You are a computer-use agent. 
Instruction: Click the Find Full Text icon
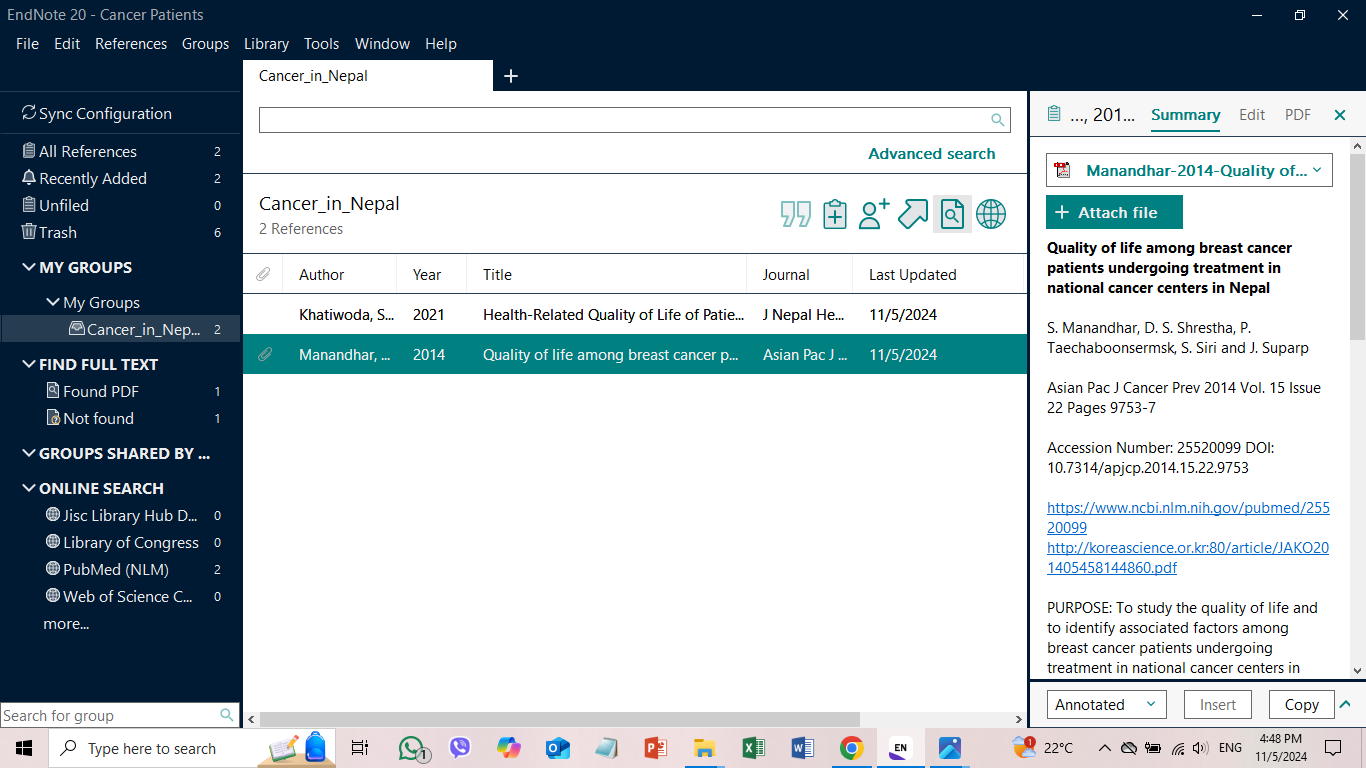pos(952,214)
